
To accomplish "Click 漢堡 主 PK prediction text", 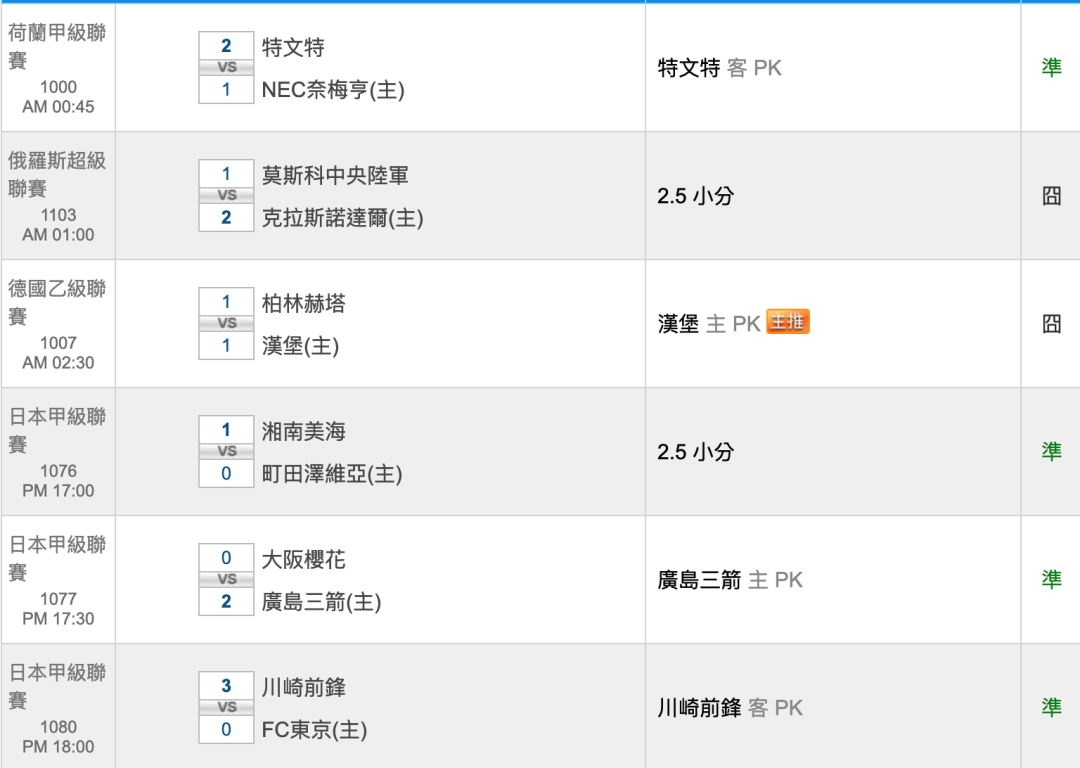I will click(x=709, y=324).
